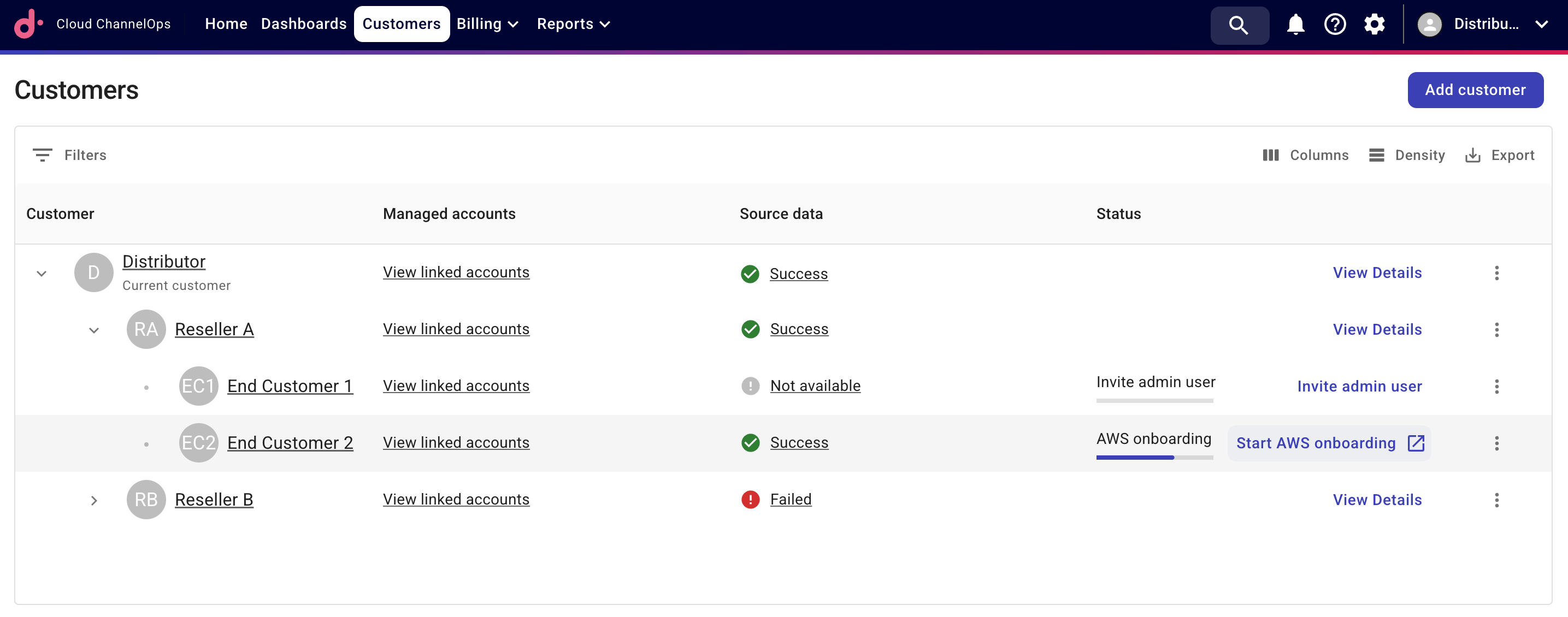Click the settings gear icon
The height and width of the screenshot is (617, 1568).
pos(1375,25)
